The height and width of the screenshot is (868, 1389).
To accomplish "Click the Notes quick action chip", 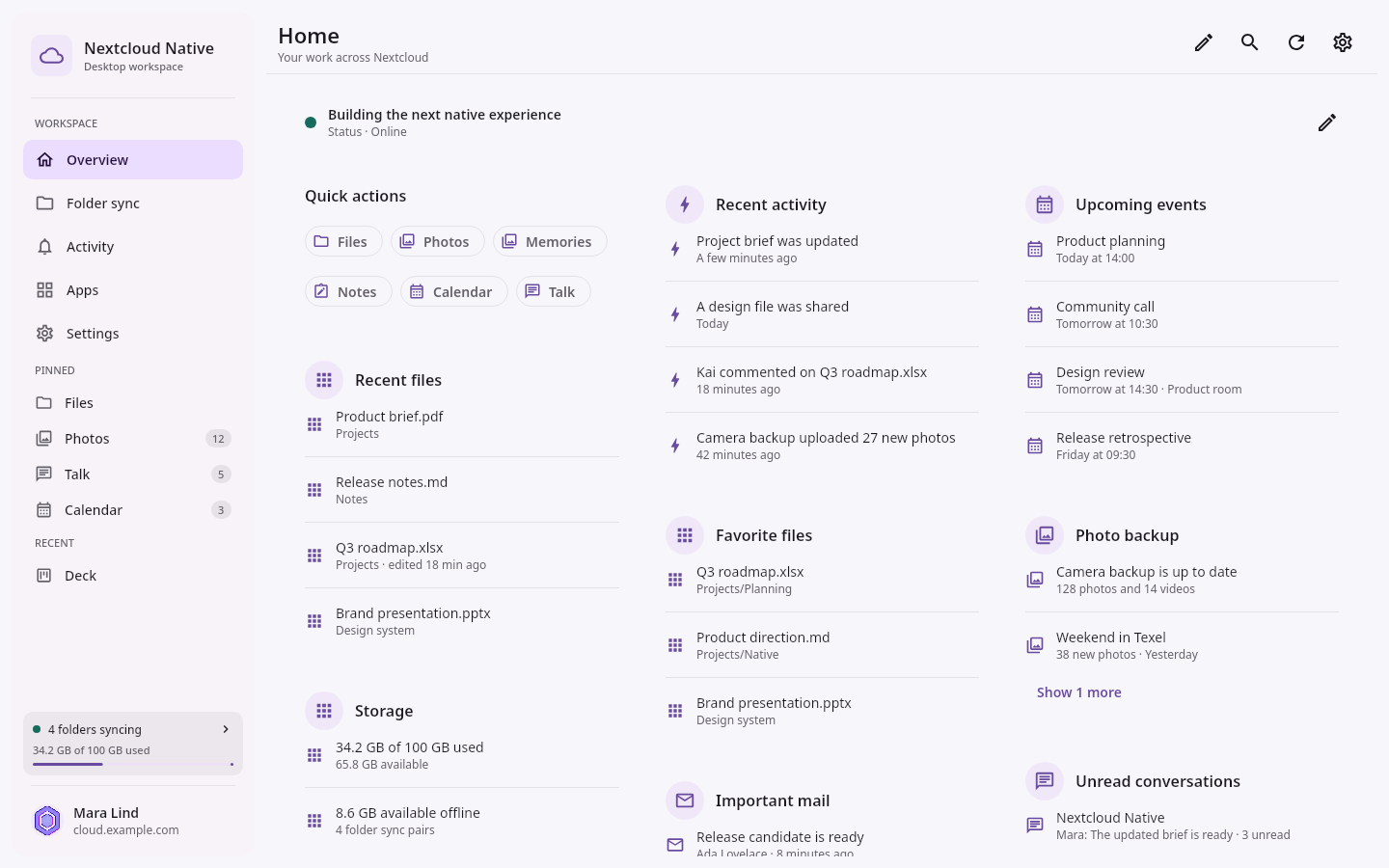I will (348, 291).
